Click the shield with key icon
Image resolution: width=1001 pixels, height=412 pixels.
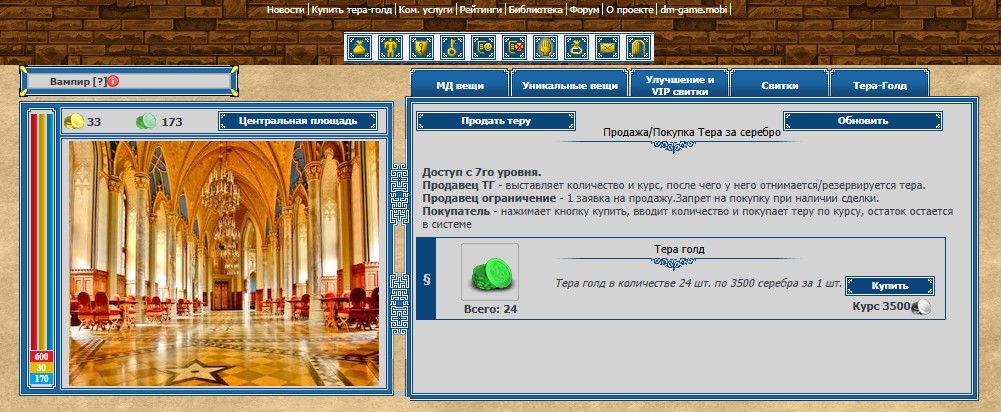(x=421, y=47)
